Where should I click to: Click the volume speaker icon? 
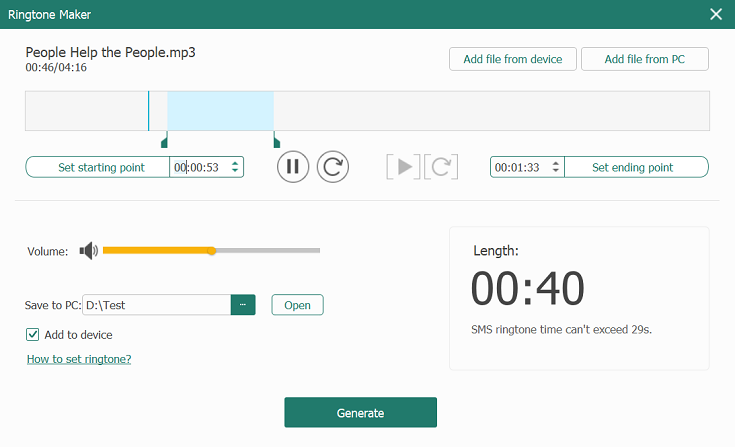pyautogui.click(x=89, y=251)
